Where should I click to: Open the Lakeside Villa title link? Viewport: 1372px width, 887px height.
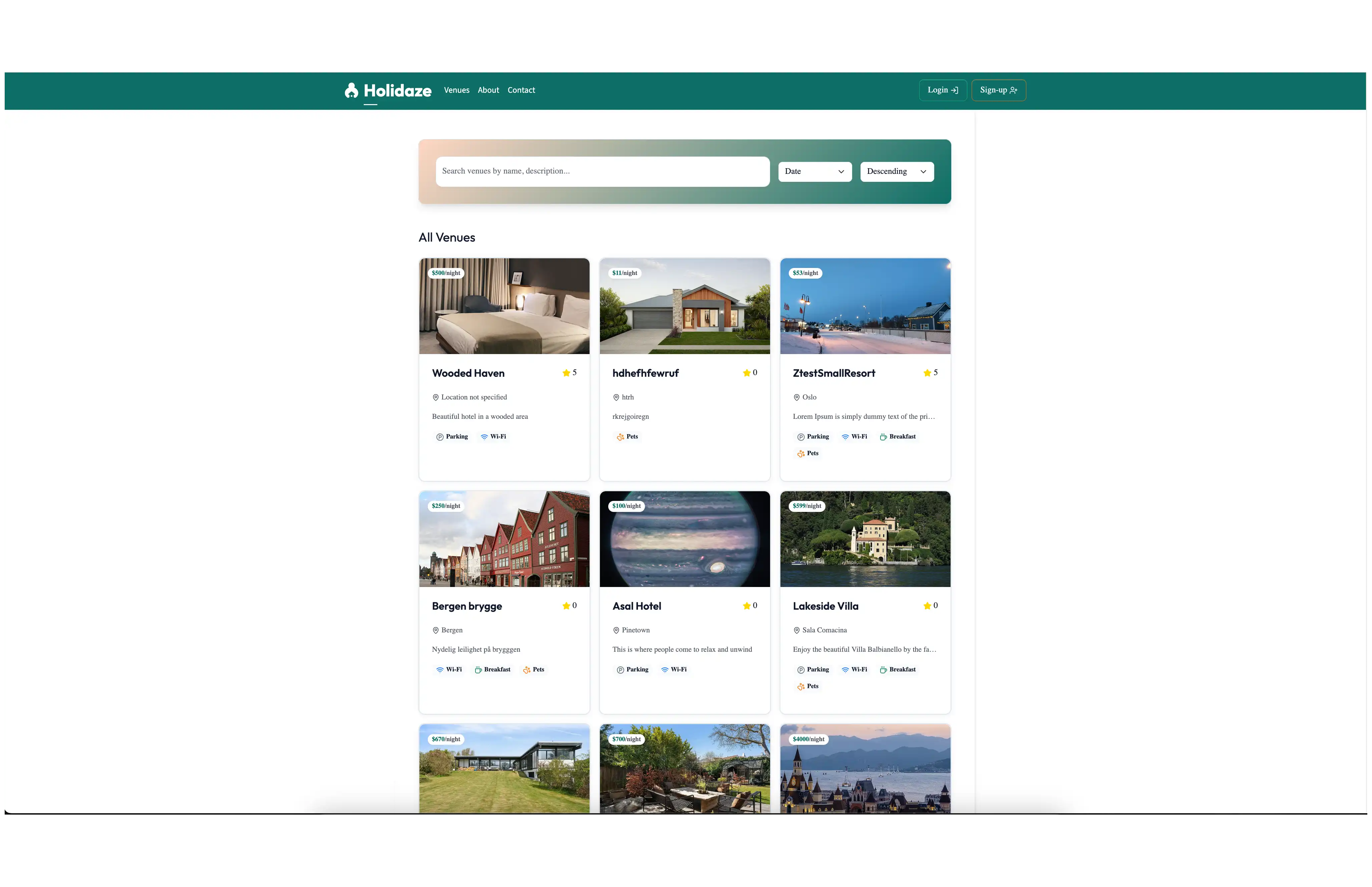tap(825, 606)
